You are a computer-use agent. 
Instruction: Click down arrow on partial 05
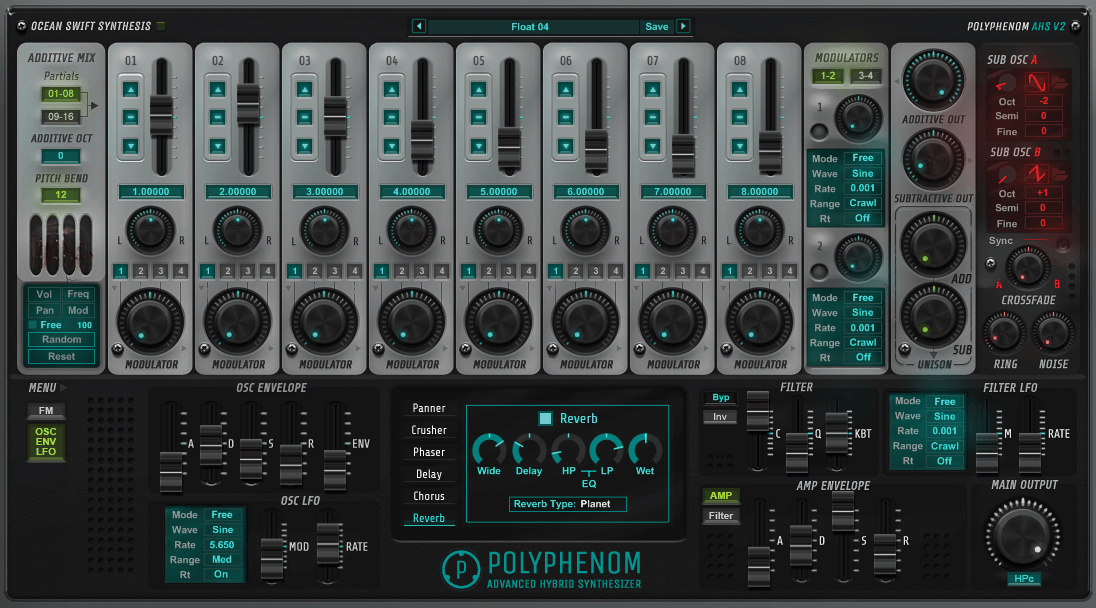[479, 146]
